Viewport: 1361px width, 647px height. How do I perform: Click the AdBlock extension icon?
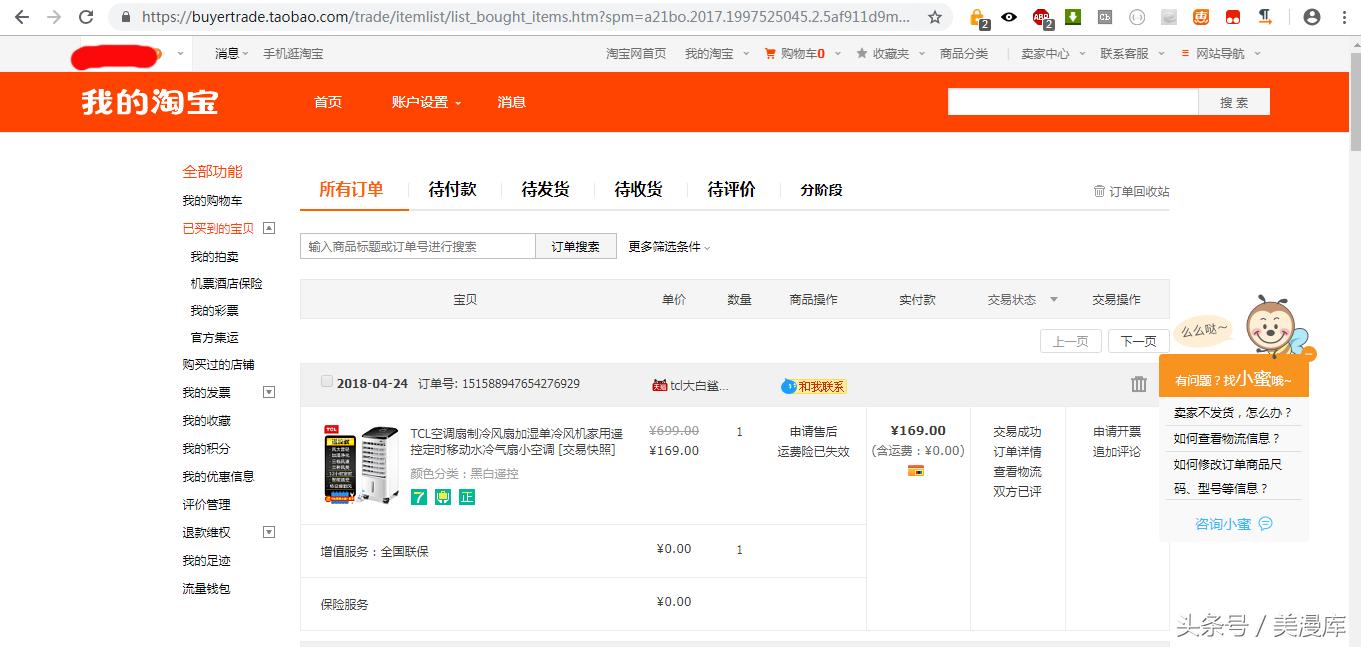coord(1040,18)
